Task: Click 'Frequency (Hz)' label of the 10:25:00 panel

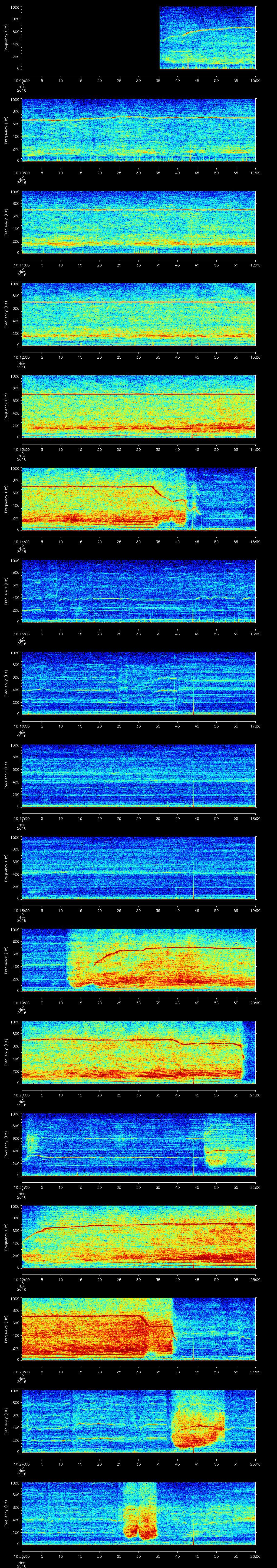Action: coord(7,1514)
